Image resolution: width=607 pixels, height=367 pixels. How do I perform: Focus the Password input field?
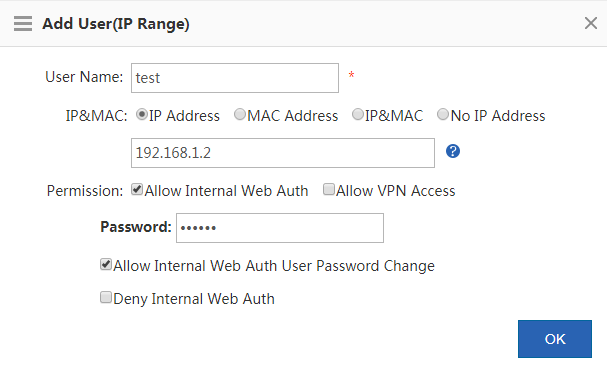point(280,228)
